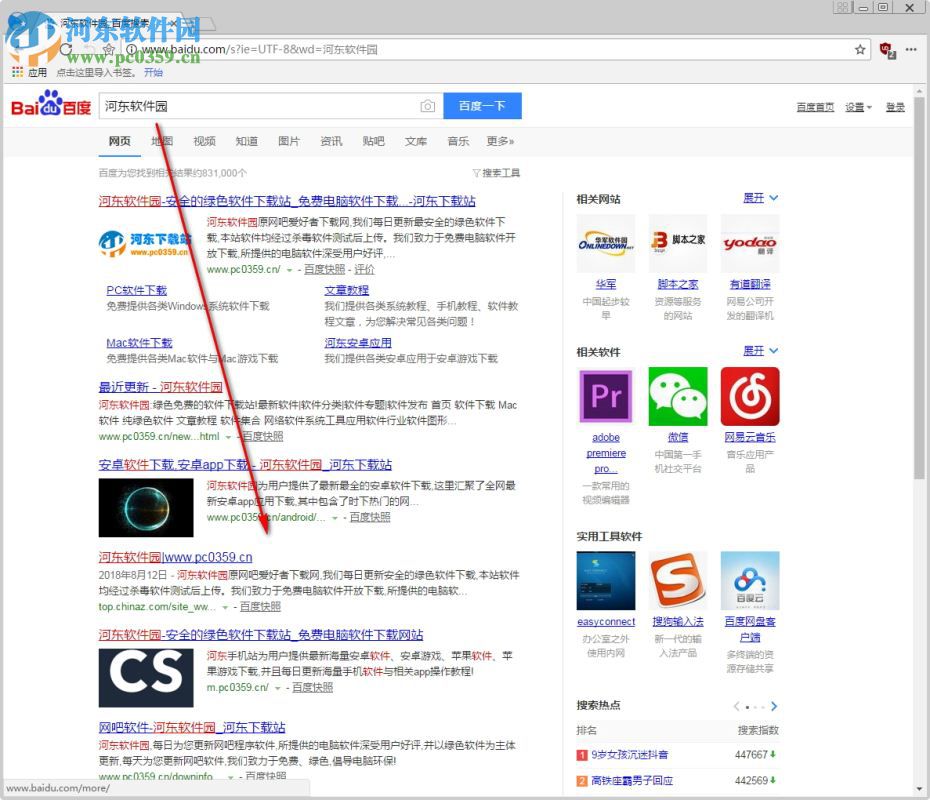The height and width of the screenshot is (800, 930).
Task: Open the Baidu Cloud client icon
Action: click(x=750, y=581)
